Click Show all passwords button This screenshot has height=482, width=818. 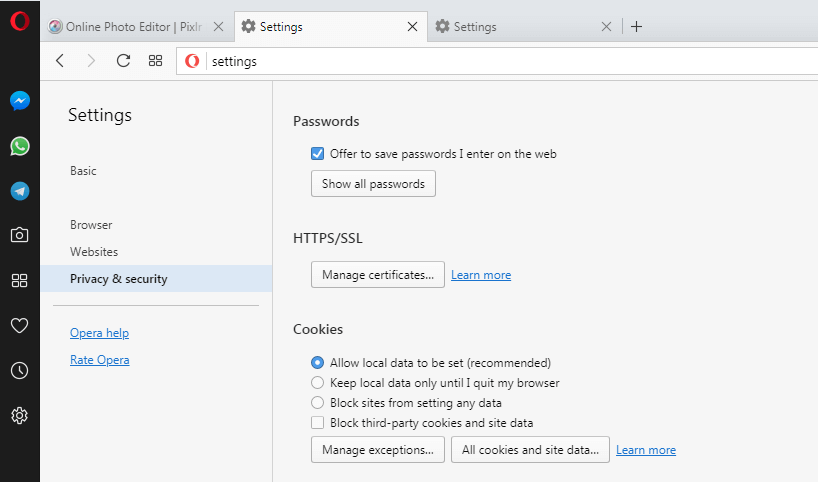point(373,184)
